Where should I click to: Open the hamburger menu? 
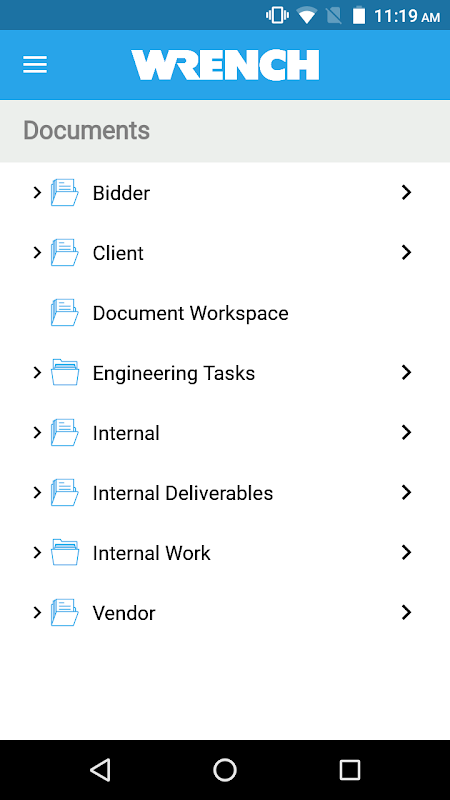[x=35, y=65]
